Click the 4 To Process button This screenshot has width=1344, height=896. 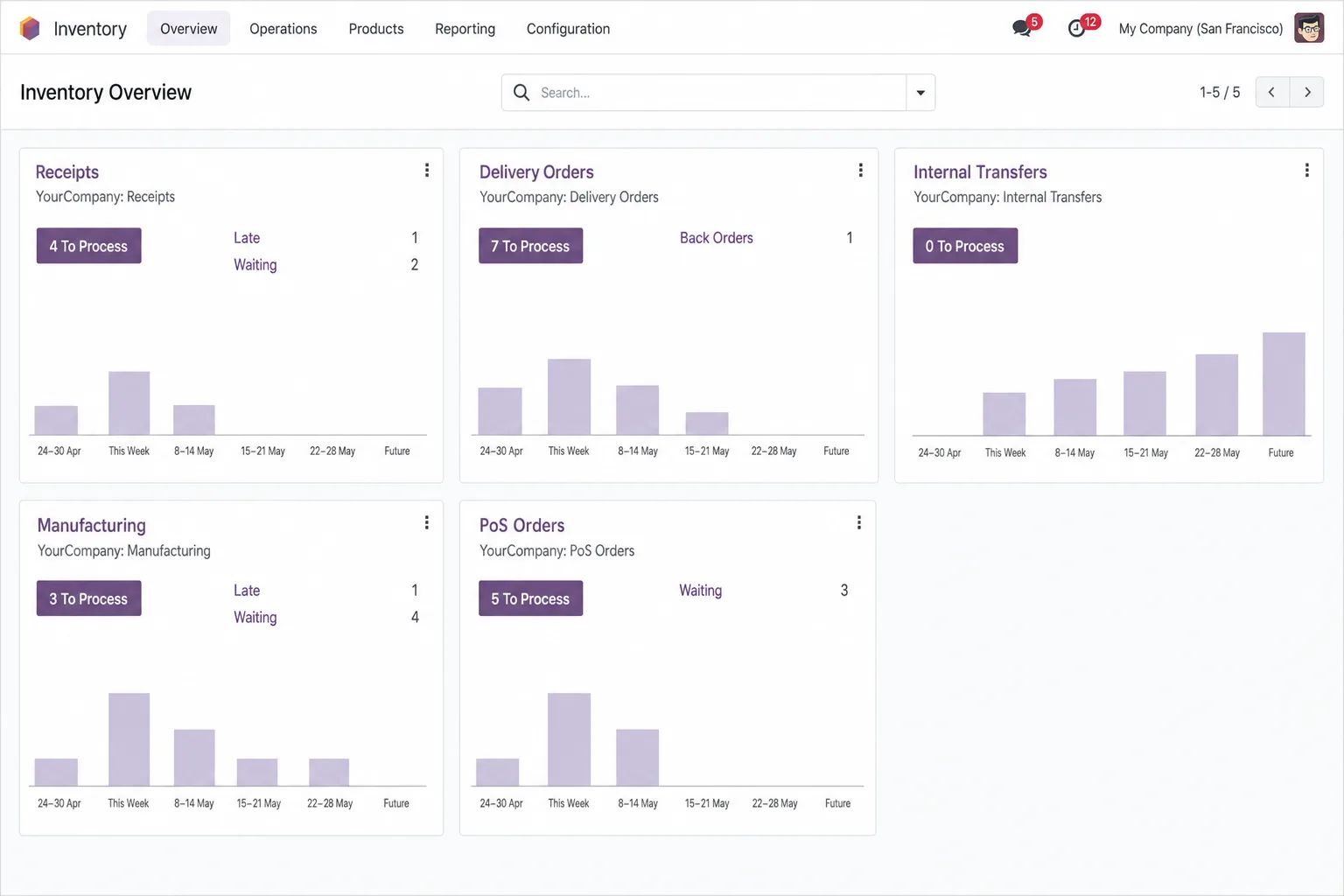[88, 246]
